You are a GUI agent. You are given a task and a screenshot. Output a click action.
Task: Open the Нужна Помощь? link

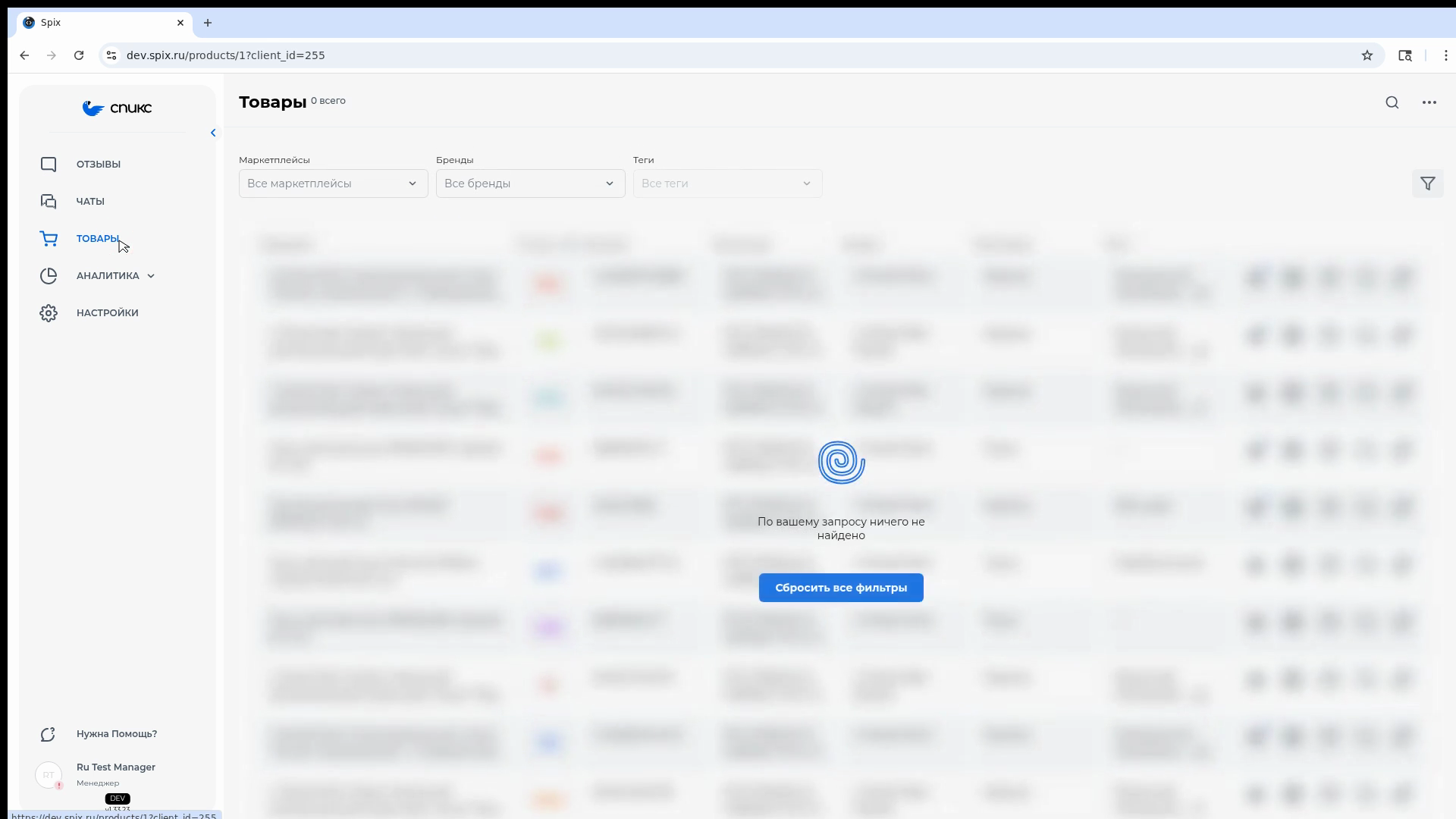click(x=117, y=734)
